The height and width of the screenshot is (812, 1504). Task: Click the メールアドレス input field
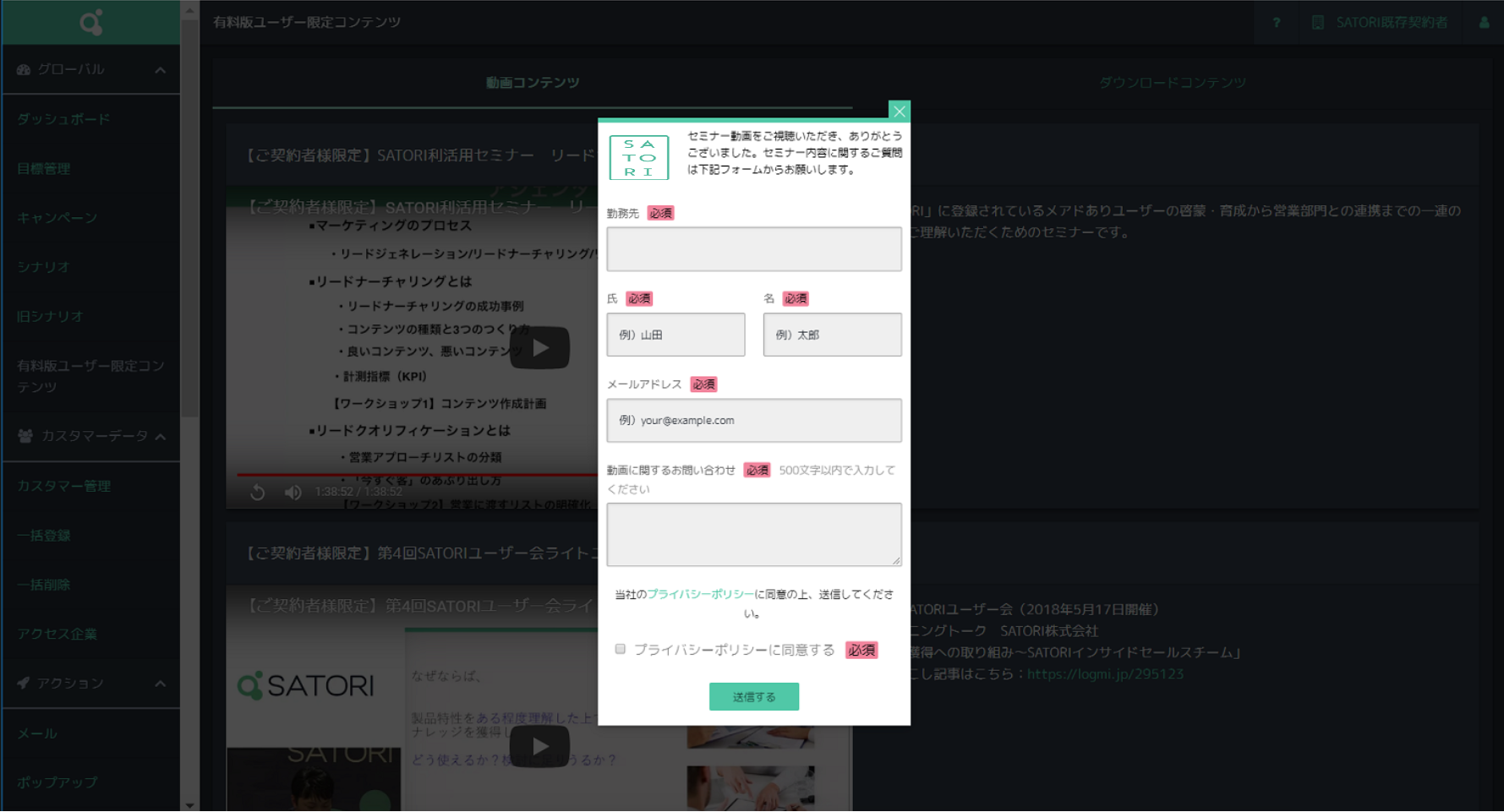(x=754, y=420)
